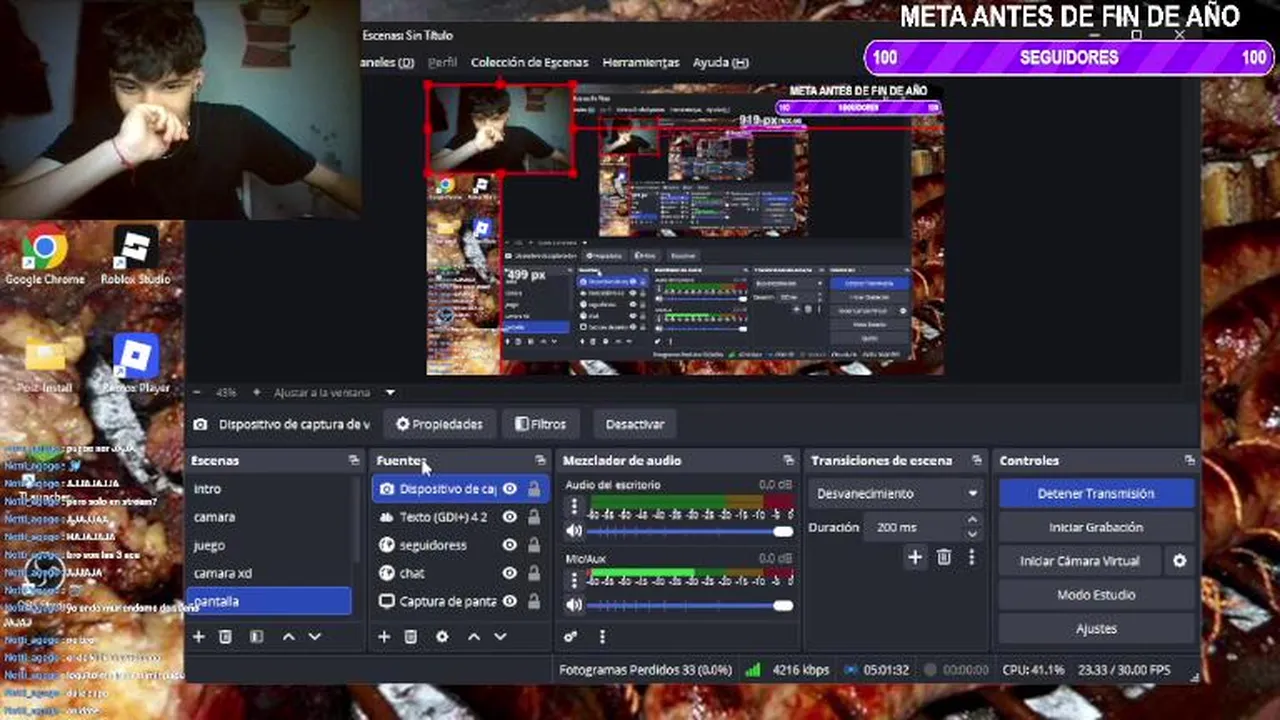The width and height of the screenshot is (1280, 720).
Task: Click Iniciar Cámara Virtual
Action: (1079, 561)
